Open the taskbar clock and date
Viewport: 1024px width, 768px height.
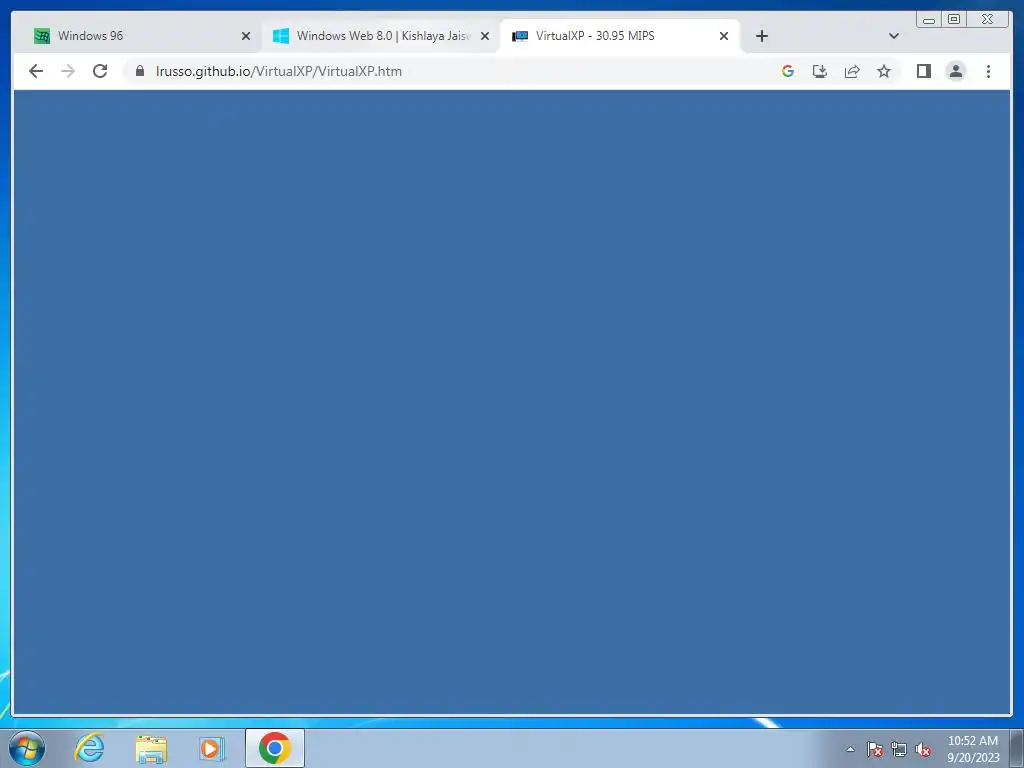973,749
